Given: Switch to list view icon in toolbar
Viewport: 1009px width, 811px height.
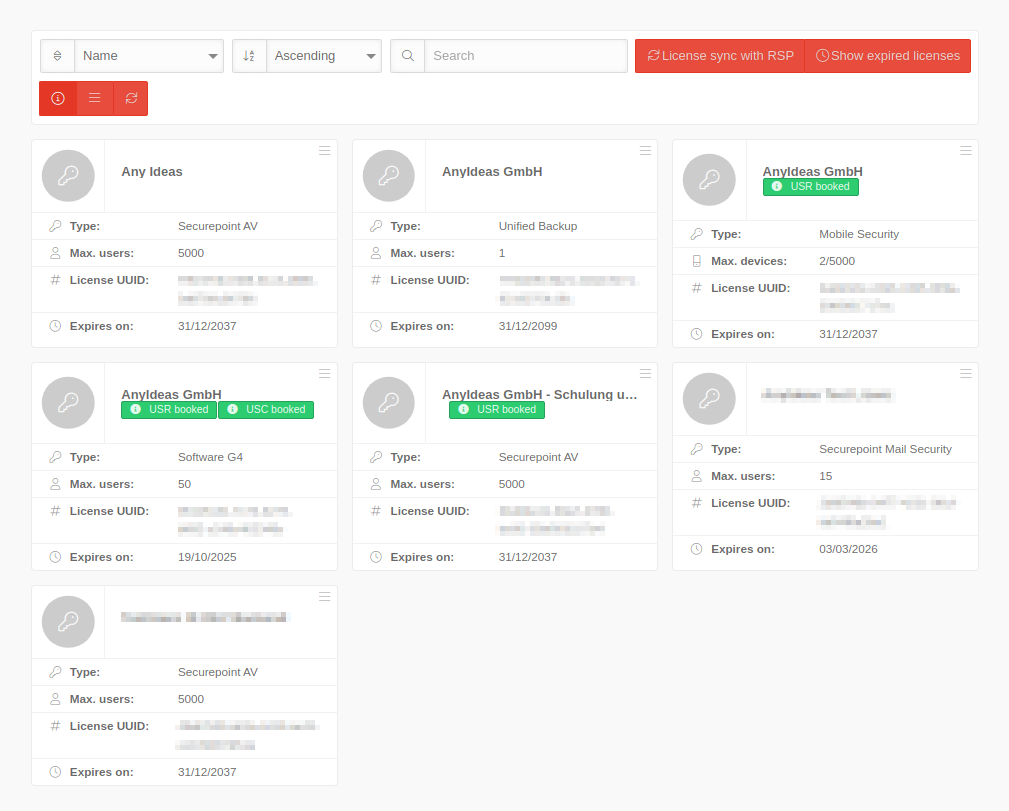Looking at the screenshot, I should 95,98.
